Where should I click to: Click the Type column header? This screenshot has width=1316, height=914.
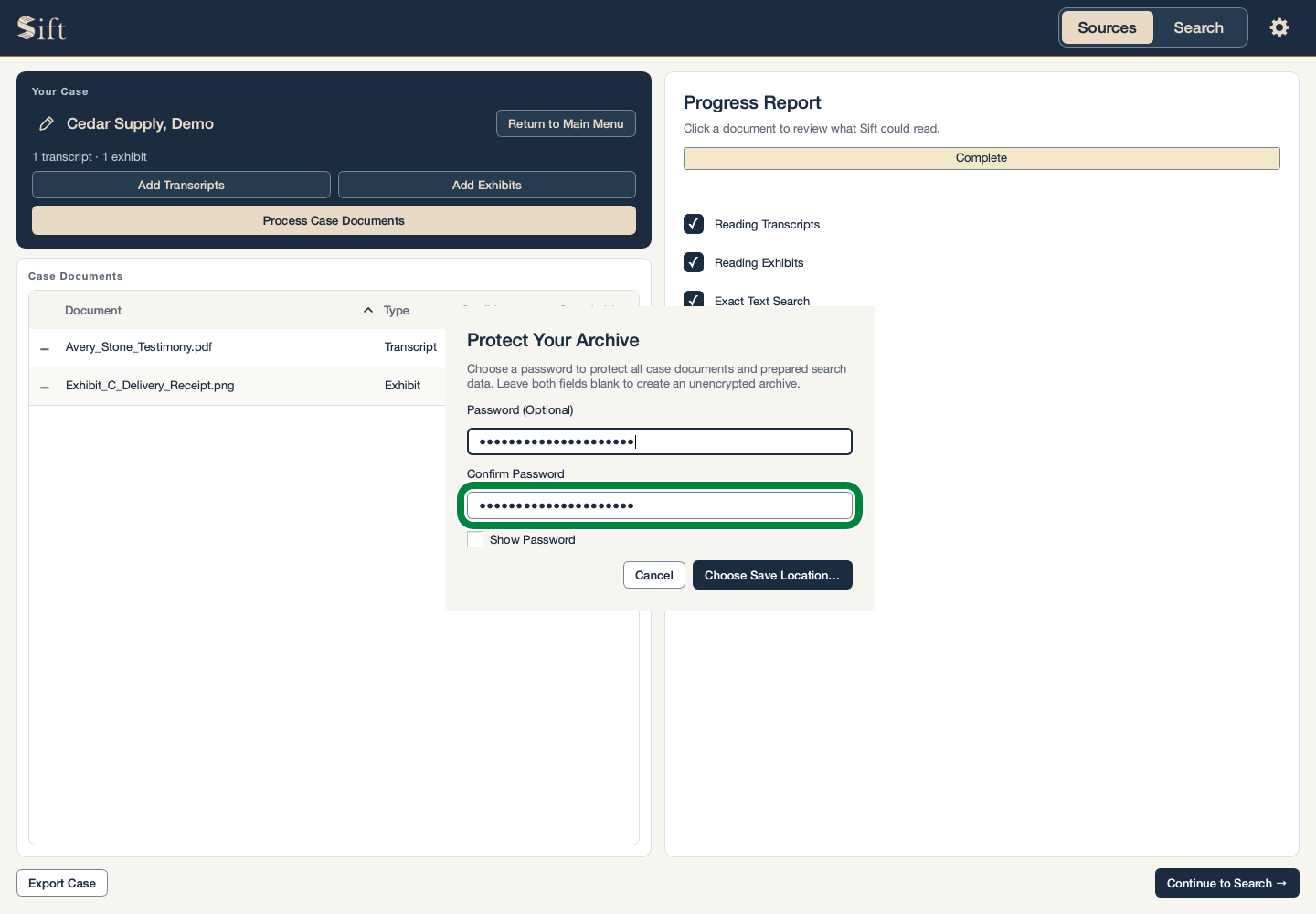(397, 311)
